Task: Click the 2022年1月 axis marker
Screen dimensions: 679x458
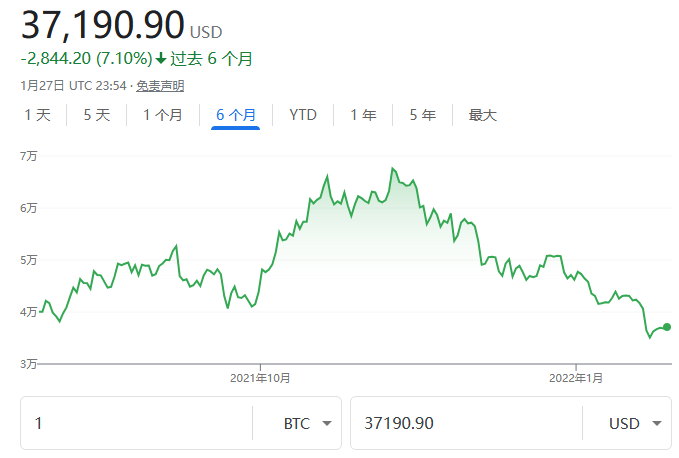Action: point(576,378)
